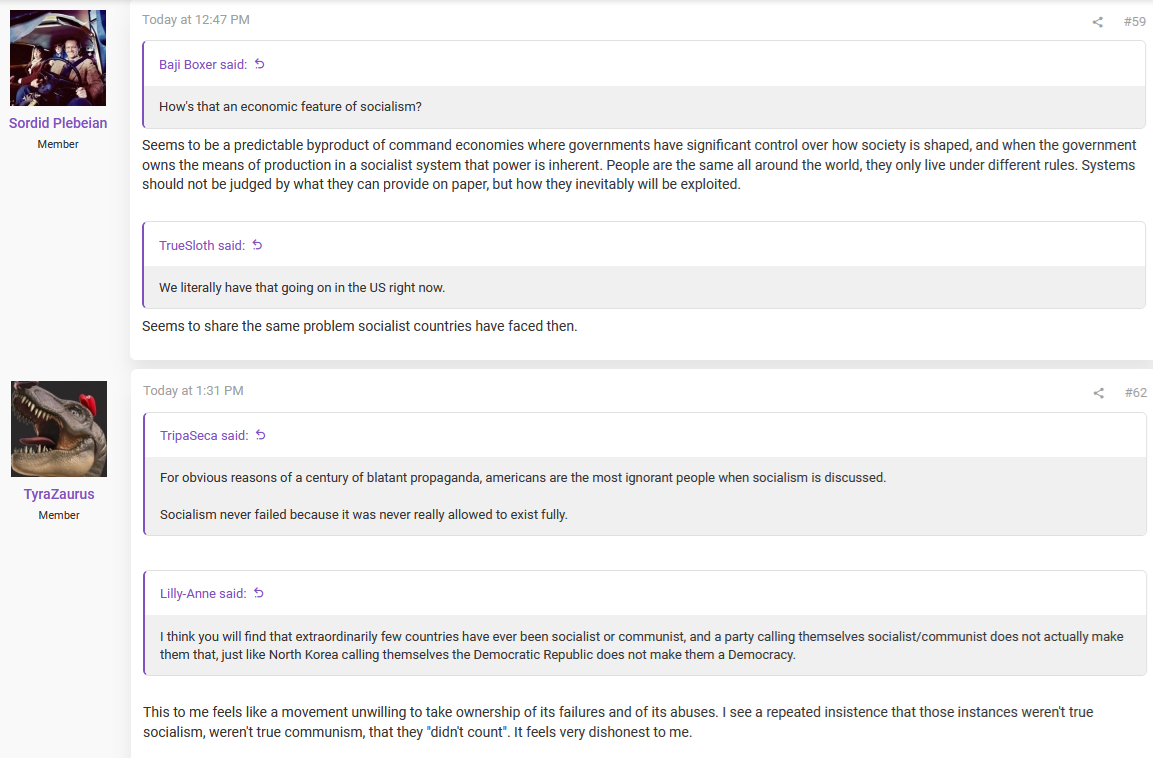Click the share icon on post #59
The height and width of the screenshot is (758, 1153).
(x=1097, y=22)
